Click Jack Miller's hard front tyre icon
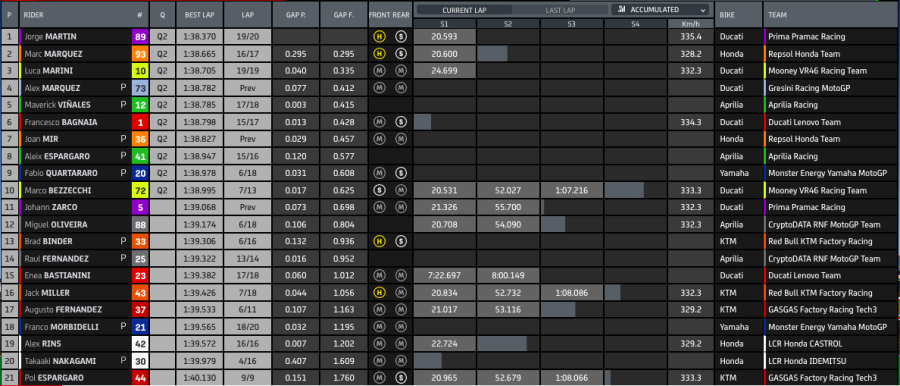Viewport: 900px width, 386px height. [379, 293]
